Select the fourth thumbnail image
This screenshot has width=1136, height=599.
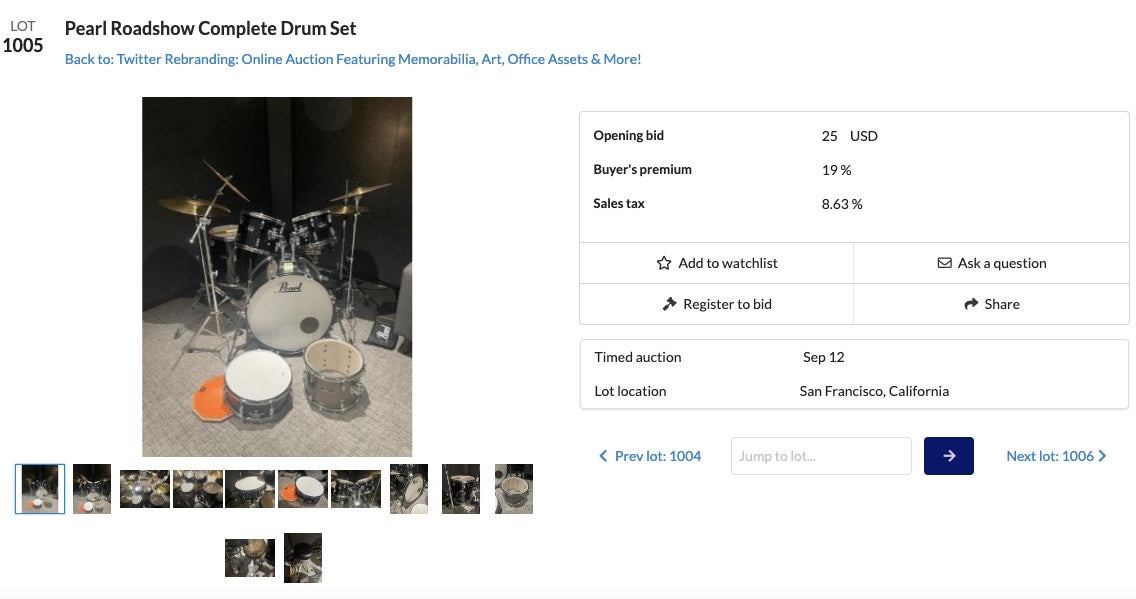tap(198, 489)
